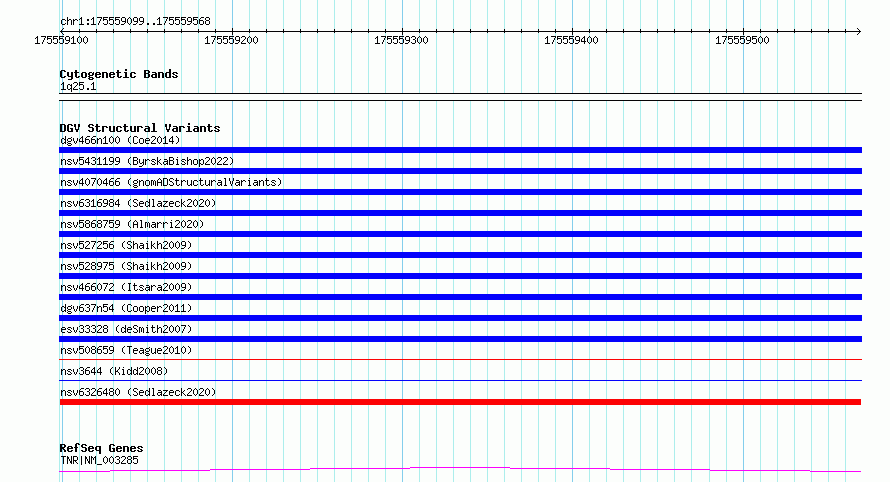Select the 1q25.1 band label

(x=78, y=86)
